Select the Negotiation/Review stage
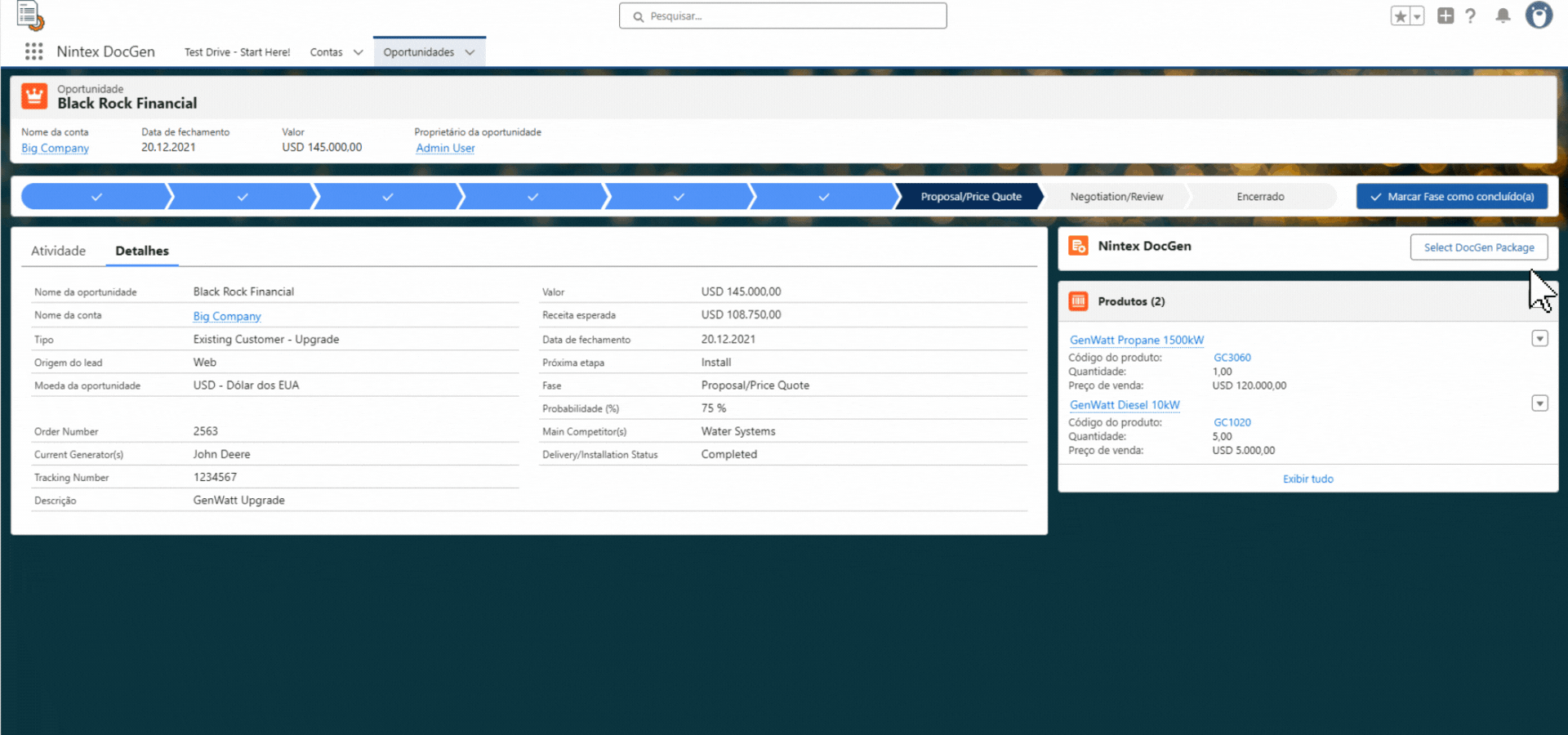1568x735 pixels. pyautogui.click(x=1116, y=197)
